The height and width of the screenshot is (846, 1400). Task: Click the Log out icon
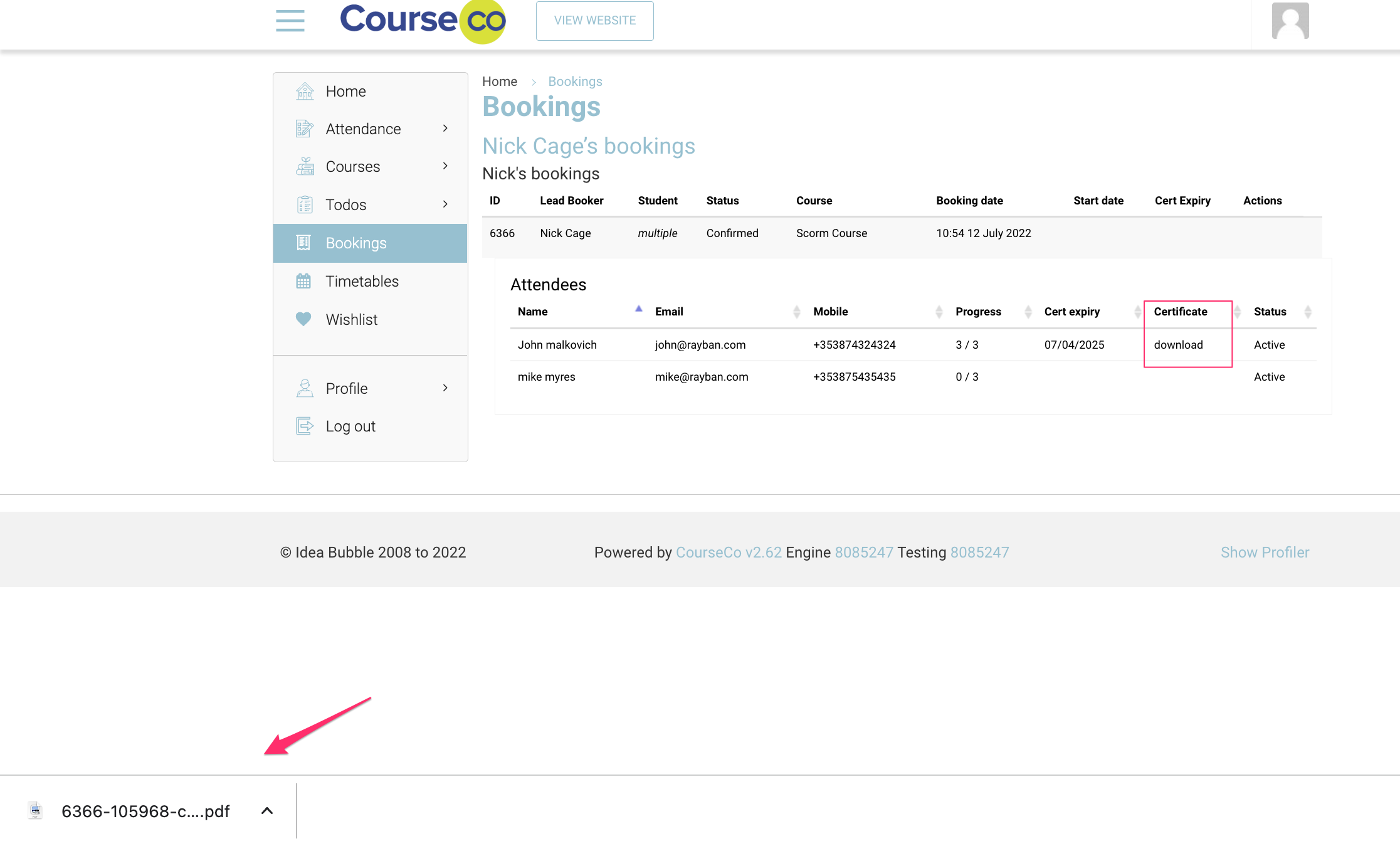[x=305, y=426]
